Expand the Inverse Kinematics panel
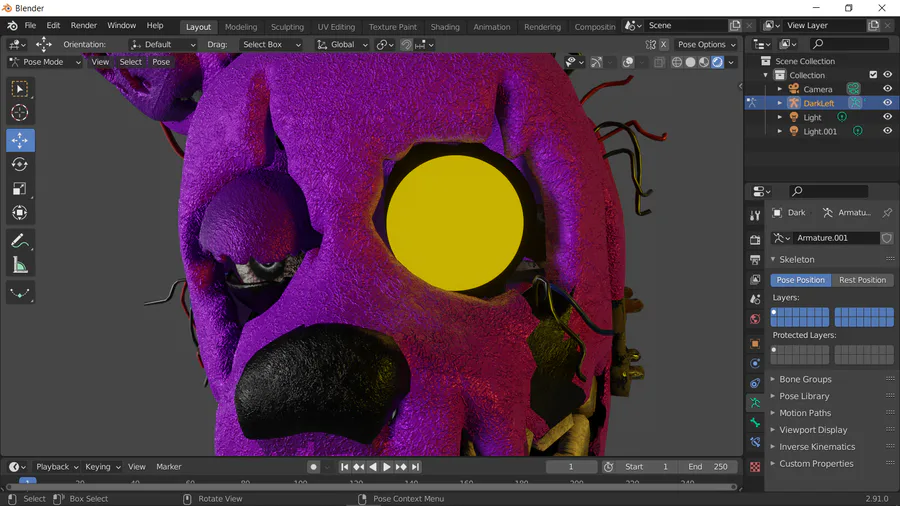This screenshot has width=900, height=506. click(x=817, y=447)
